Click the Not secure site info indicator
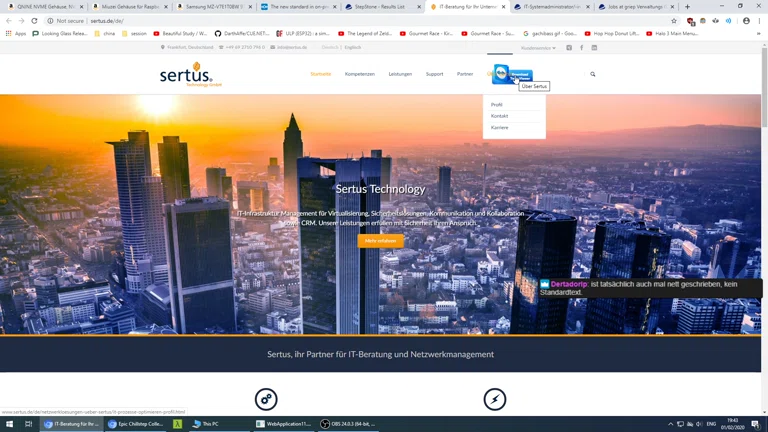 [66, 21]
